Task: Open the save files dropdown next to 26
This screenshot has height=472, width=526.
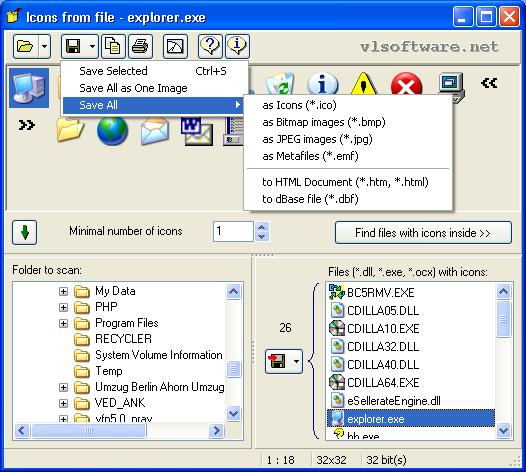Action: (x=296, y=361)
